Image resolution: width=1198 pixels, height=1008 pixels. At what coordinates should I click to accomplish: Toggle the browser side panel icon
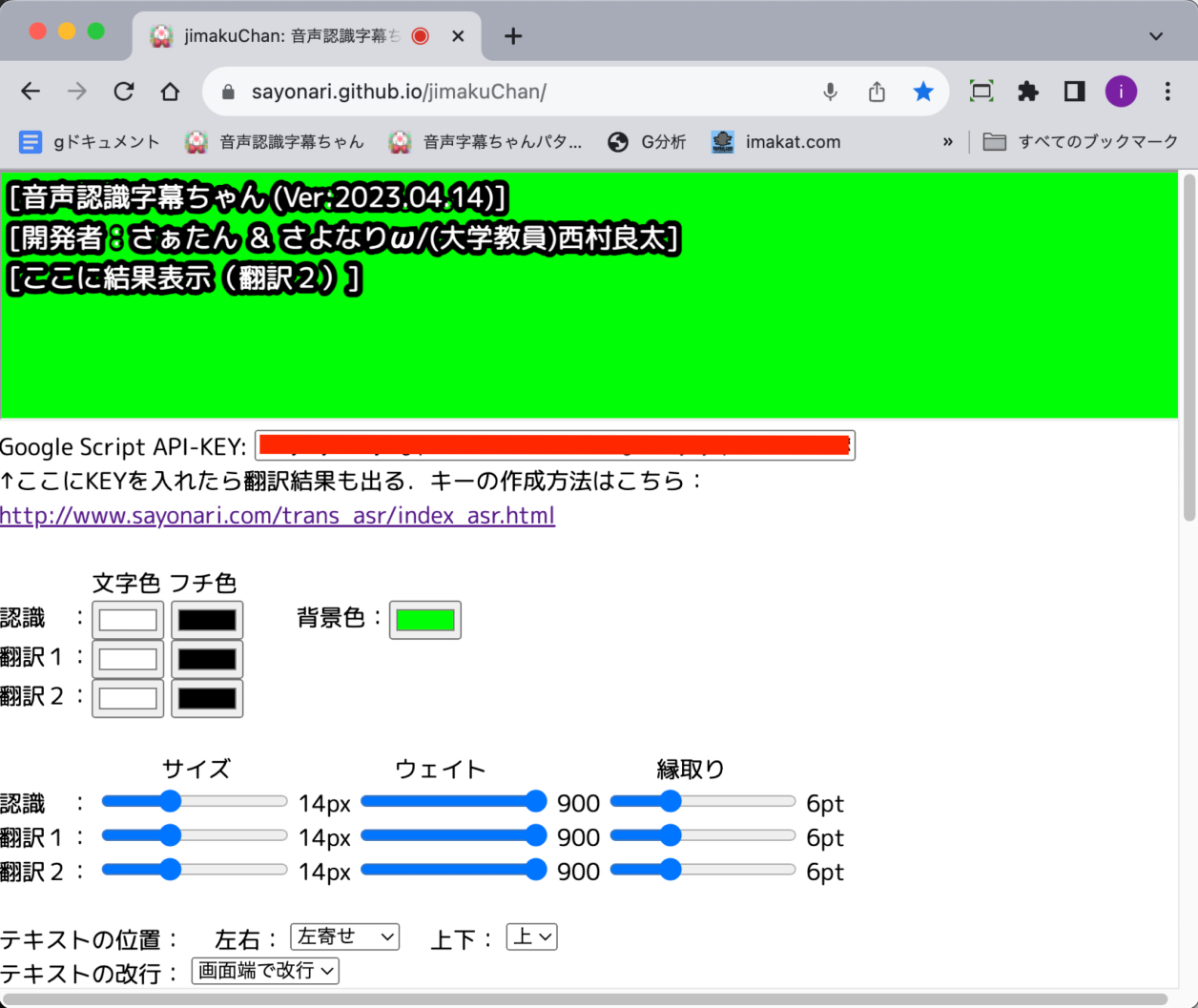pos(1074,92)
